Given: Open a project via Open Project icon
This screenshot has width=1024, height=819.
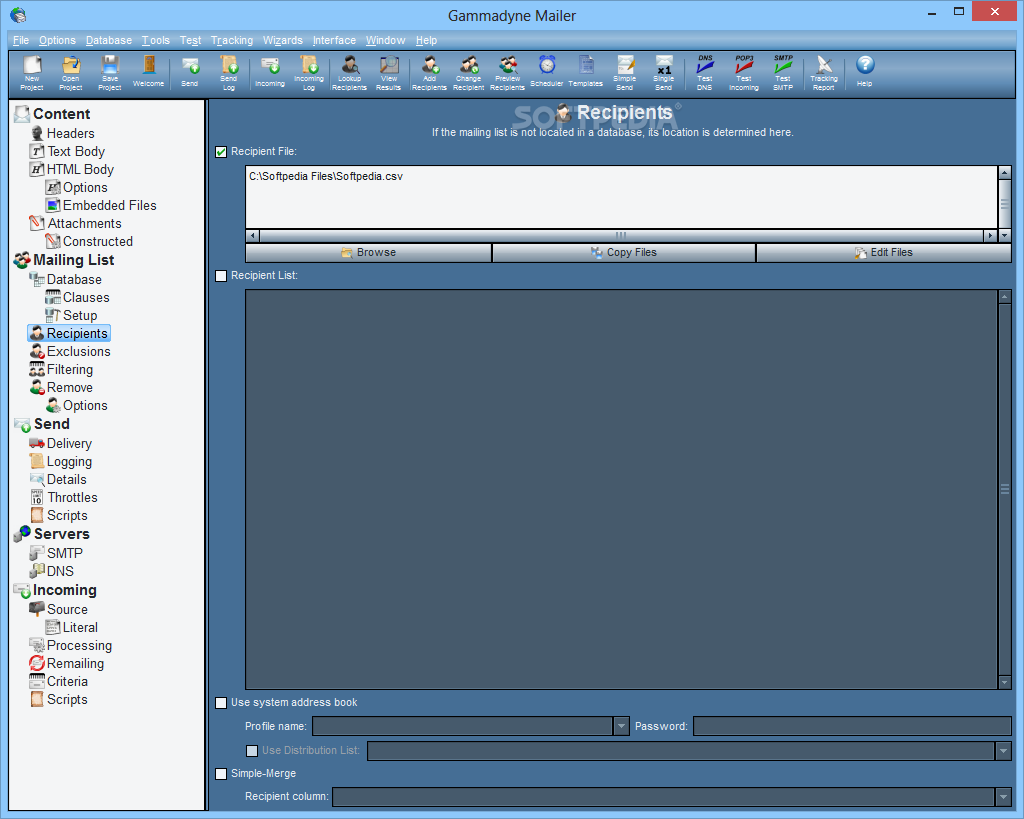Looking at the screenshot, I should [x=71, y=72].
